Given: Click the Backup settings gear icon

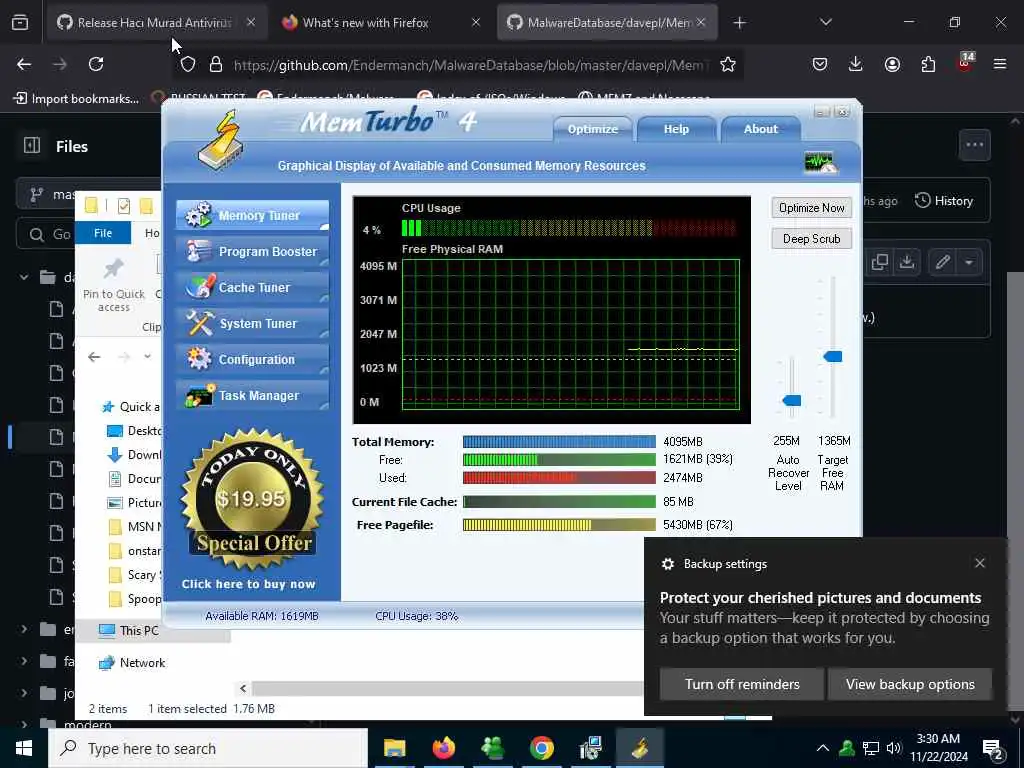Looking at the screenshot, I should click(667, 564).
